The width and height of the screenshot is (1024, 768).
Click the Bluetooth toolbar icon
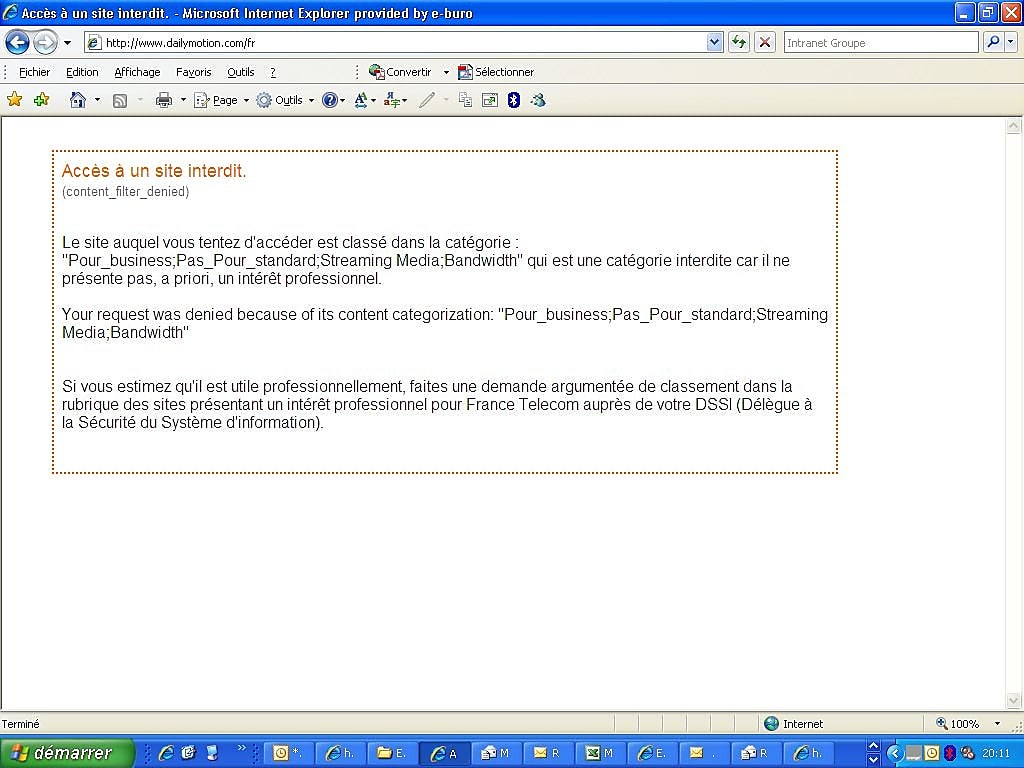tap(514, 100)
